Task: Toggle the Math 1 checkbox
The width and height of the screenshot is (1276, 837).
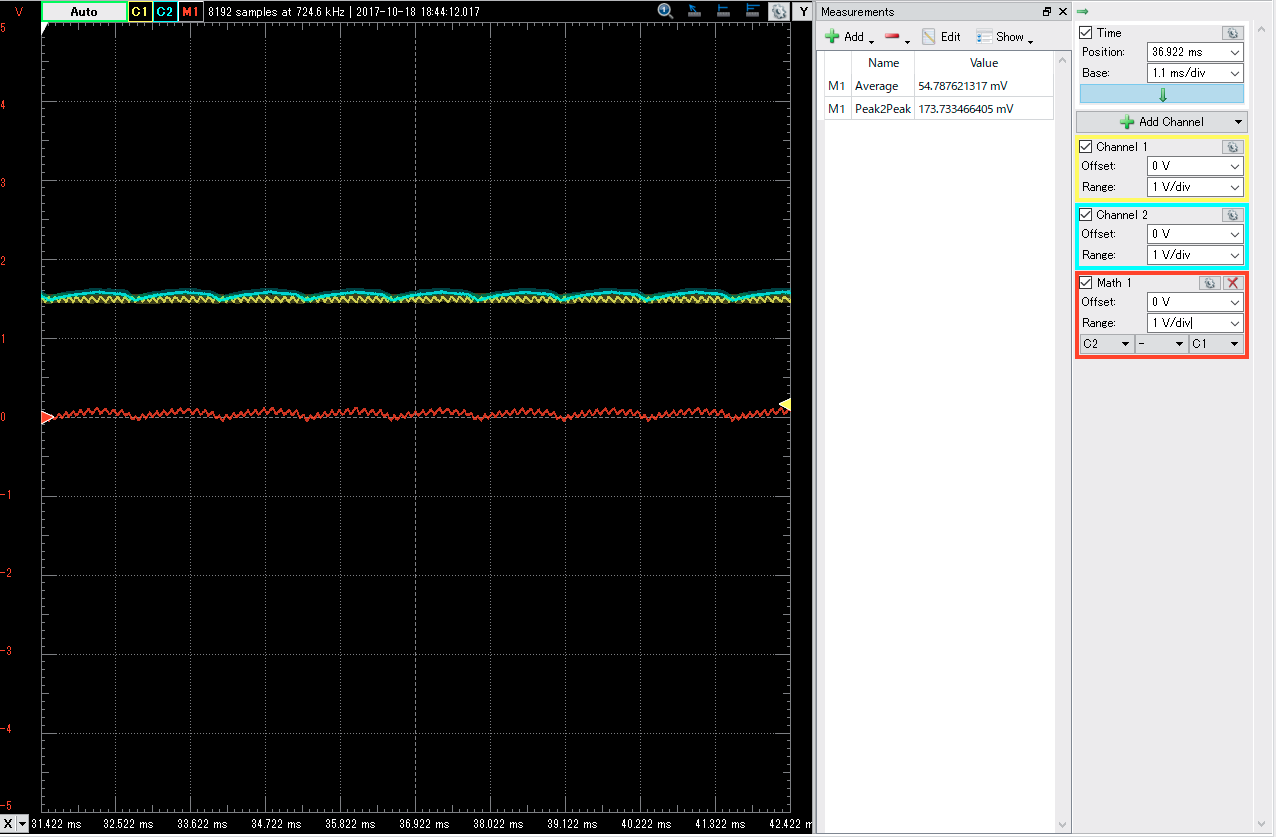Action: (x=1087, y=283)
